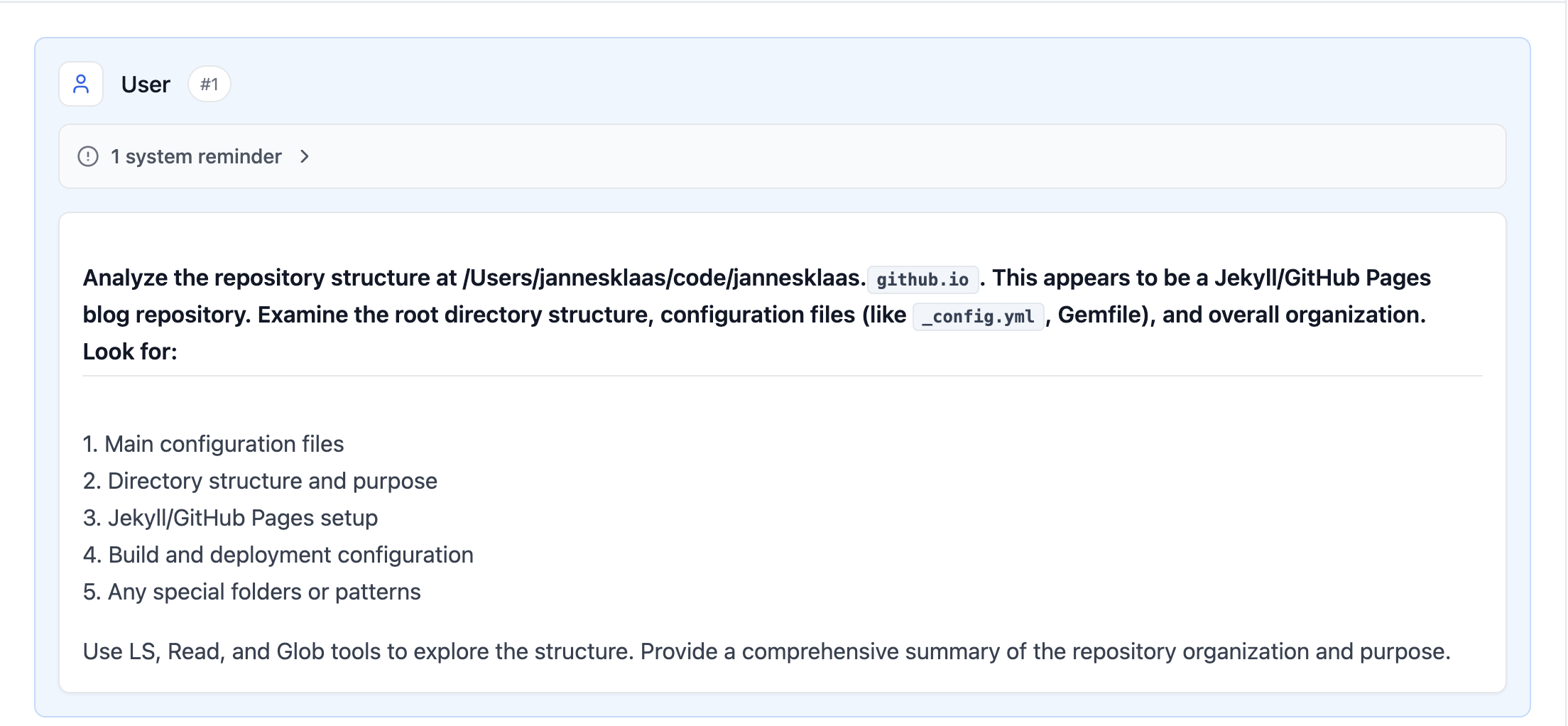Expand the system reminder chevron arrow

pos(305,156)
